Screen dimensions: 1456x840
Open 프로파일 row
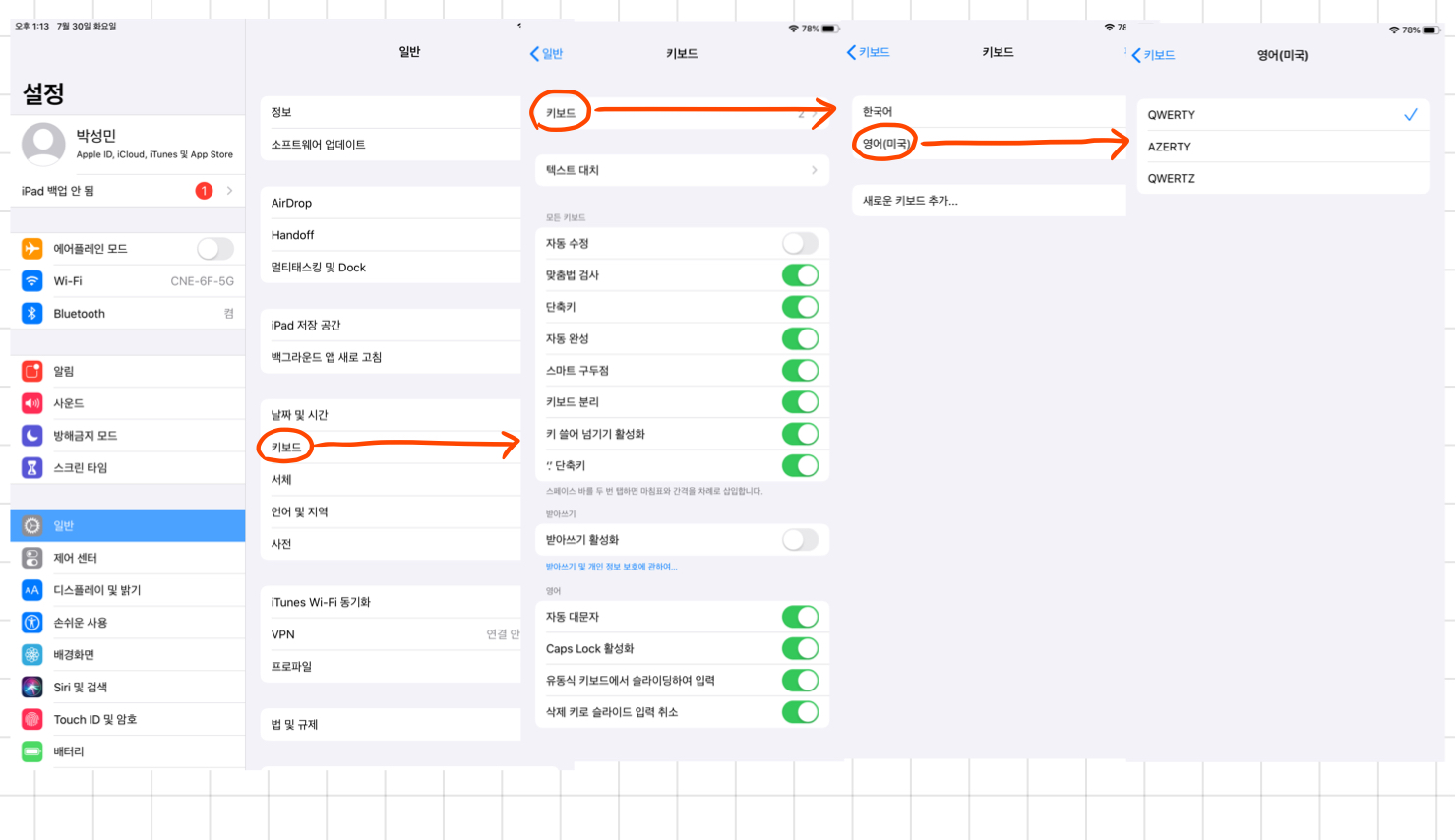point(391,667)
